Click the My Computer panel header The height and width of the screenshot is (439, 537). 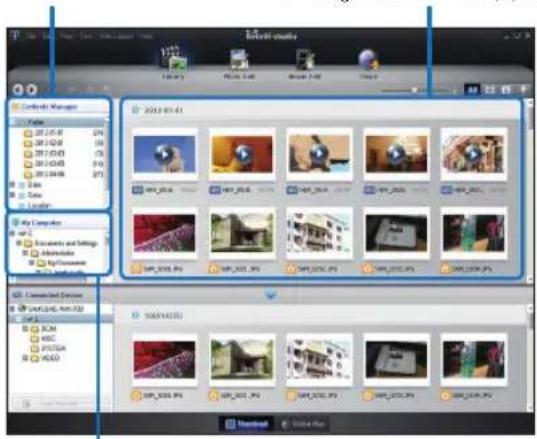58,223
